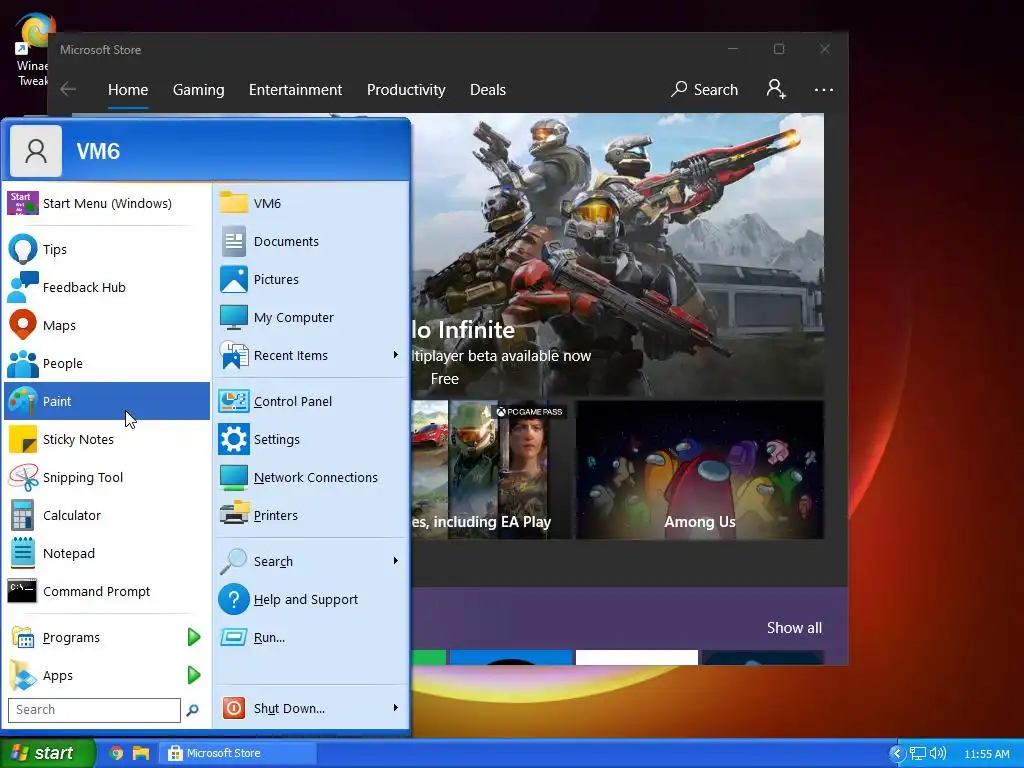Open Control Panel
This screenshot has height=768, width=1024.
coord(311,401)
